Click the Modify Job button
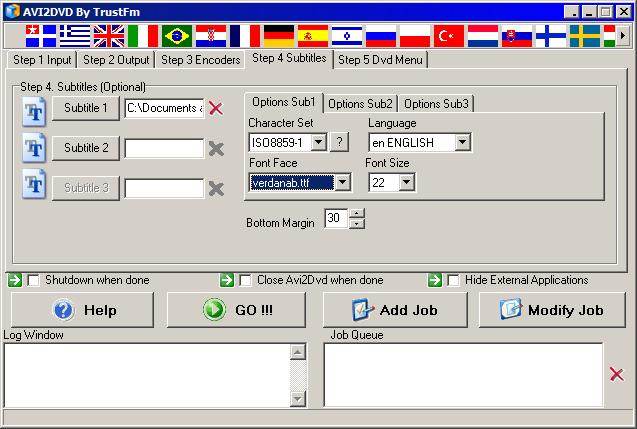Viewport: 637px width, 429px height. 552,310
